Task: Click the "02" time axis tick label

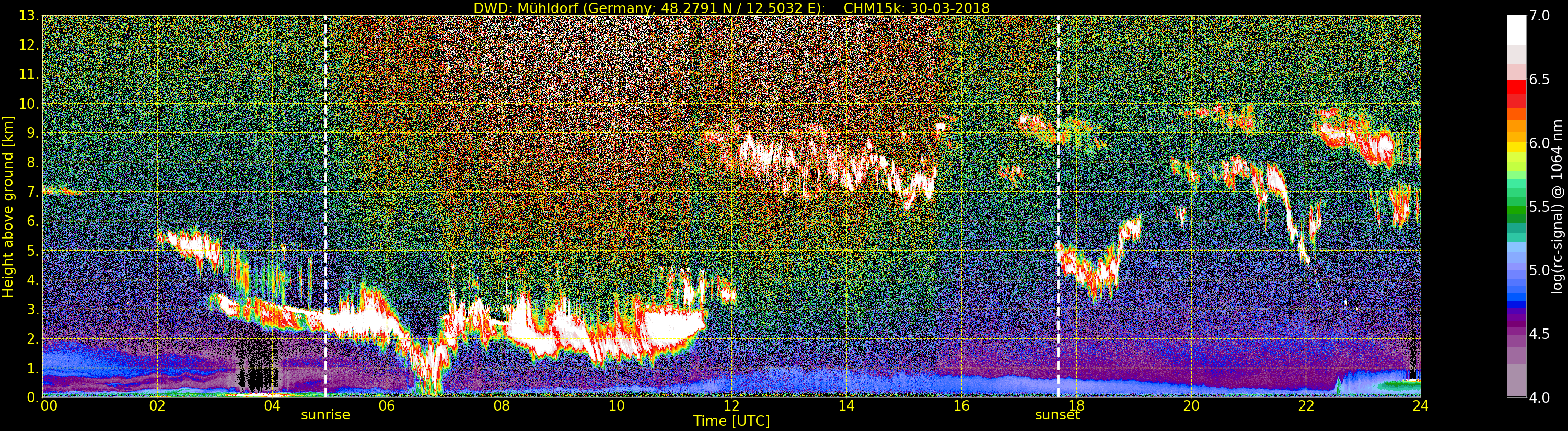Action: tap(157, 406)
